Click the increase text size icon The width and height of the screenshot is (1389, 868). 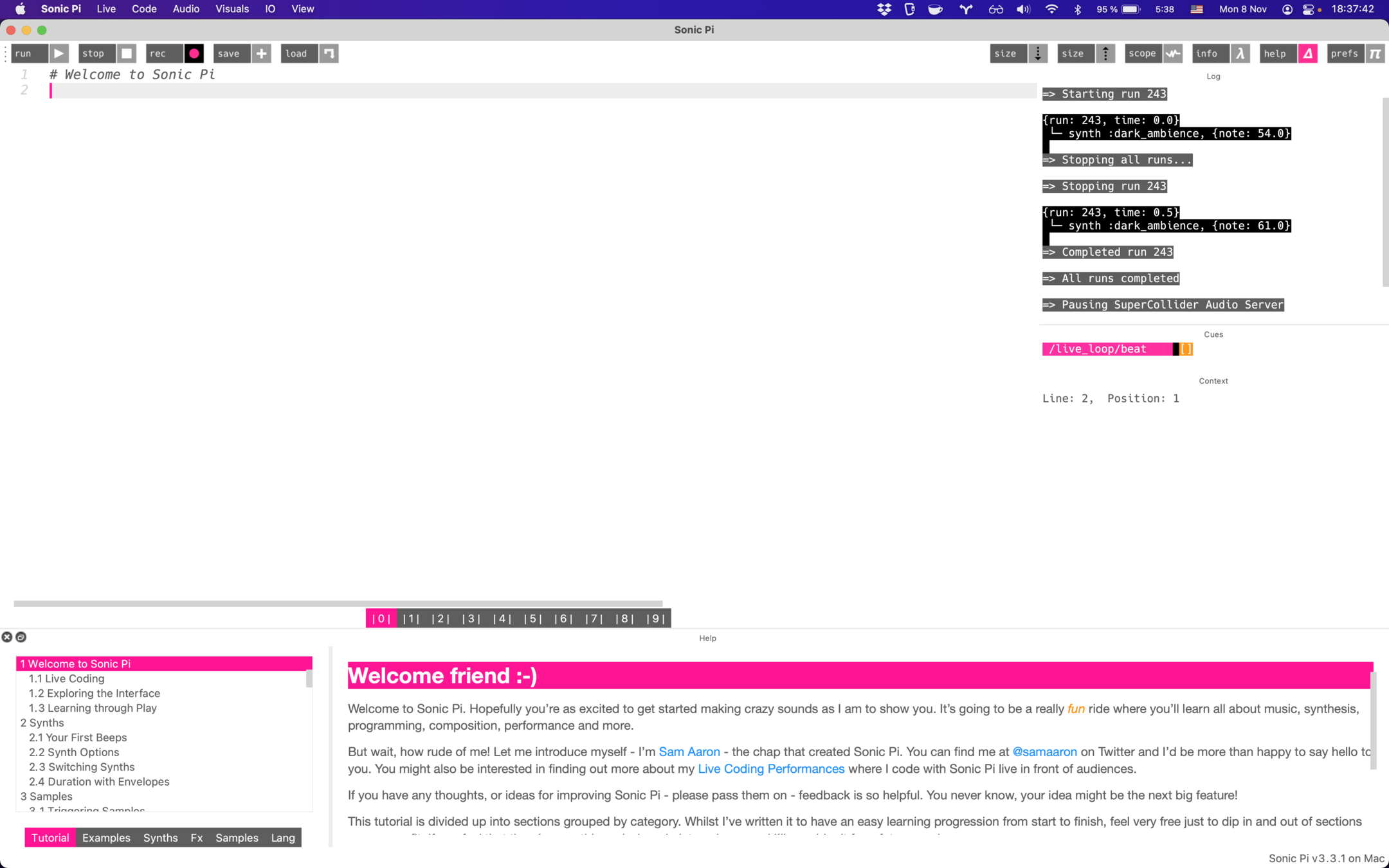click(1105, 53)
